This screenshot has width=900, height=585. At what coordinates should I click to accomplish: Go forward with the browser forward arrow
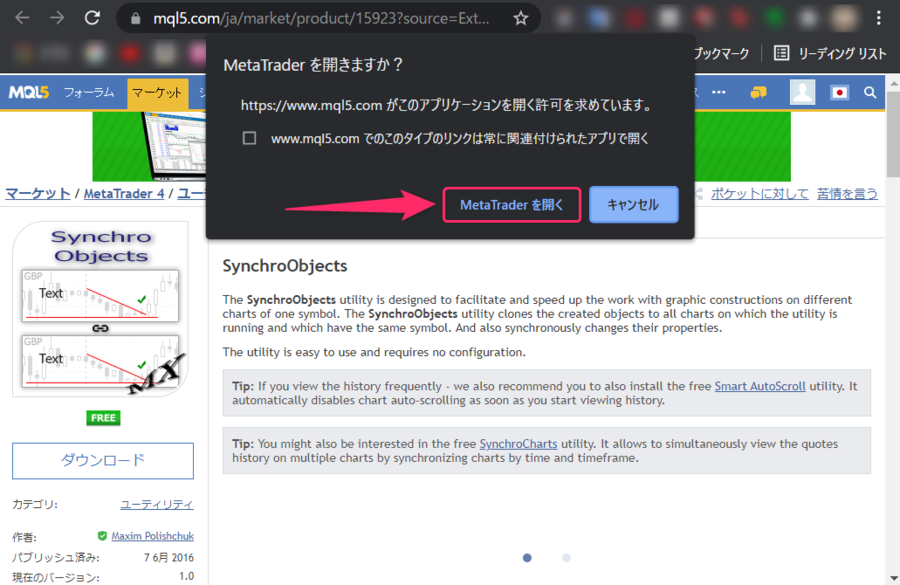pyautogui.click(x=57, y=18)
